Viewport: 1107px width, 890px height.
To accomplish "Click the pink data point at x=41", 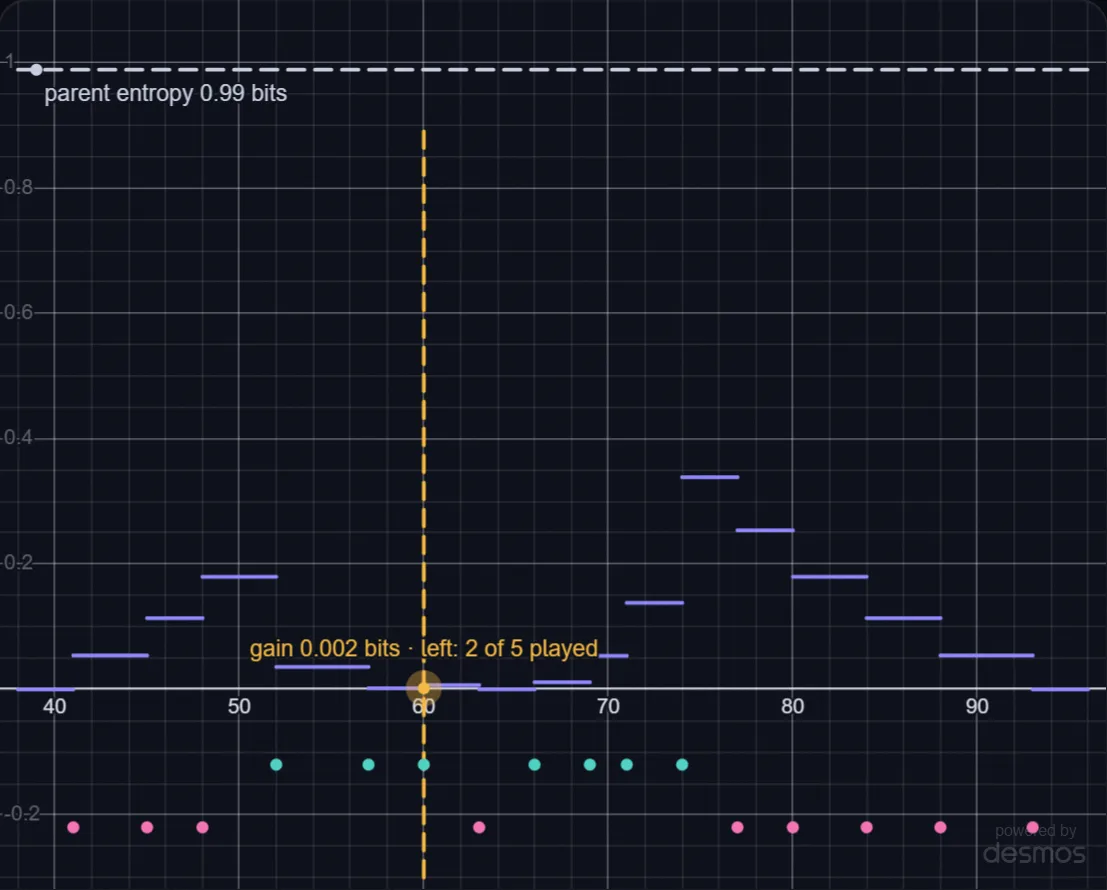I will point(73,827).
